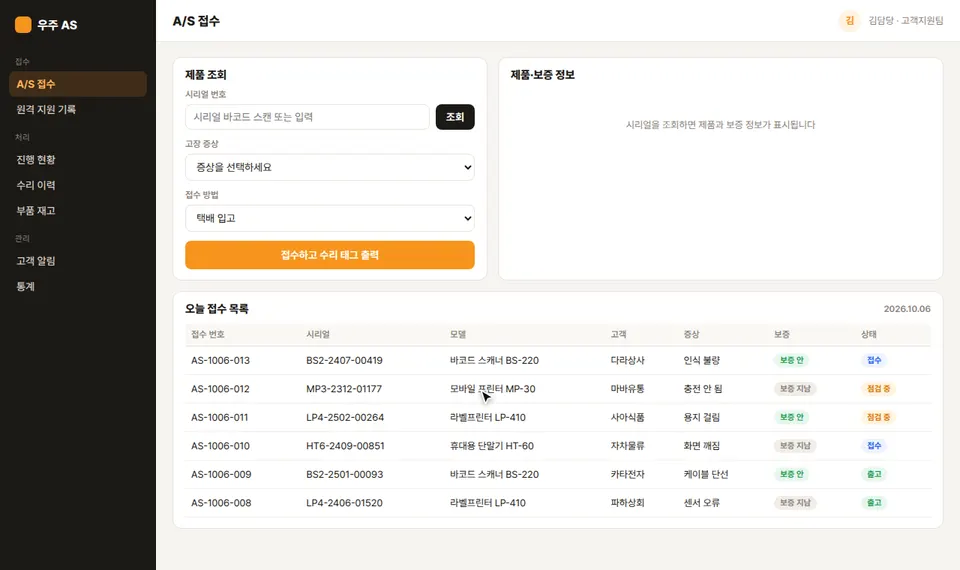Select row AS-1006-010

(558, 446)
